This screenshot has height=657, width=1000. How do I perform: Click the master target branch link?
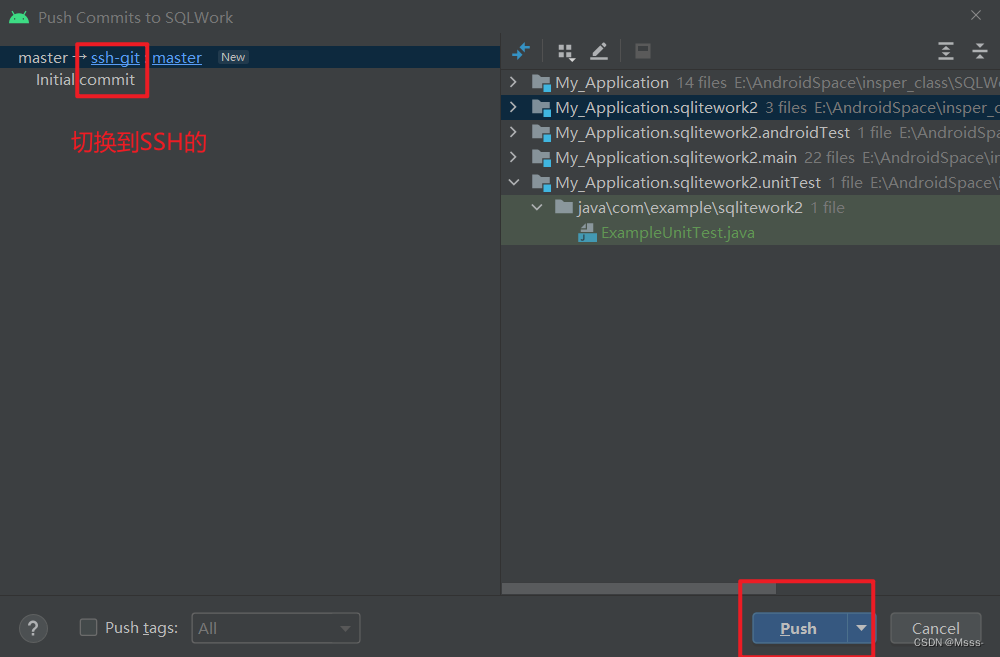[x=177, y=57]
